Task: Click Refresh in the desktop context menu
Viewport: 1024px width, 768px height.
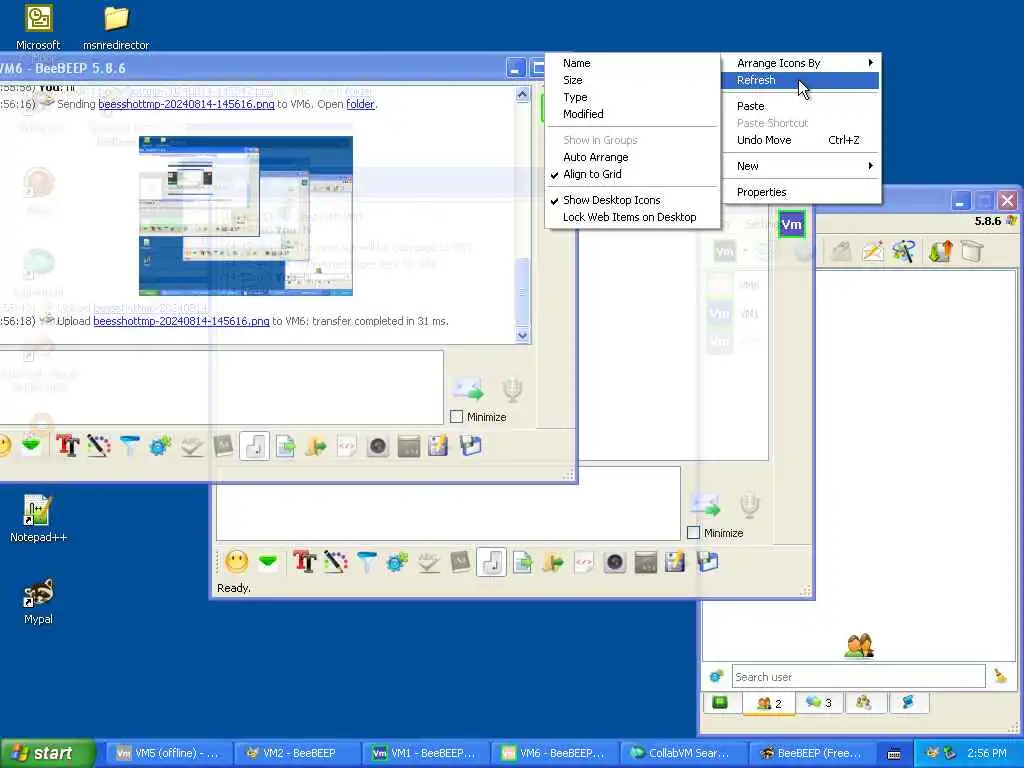Action: click(802, 80)
